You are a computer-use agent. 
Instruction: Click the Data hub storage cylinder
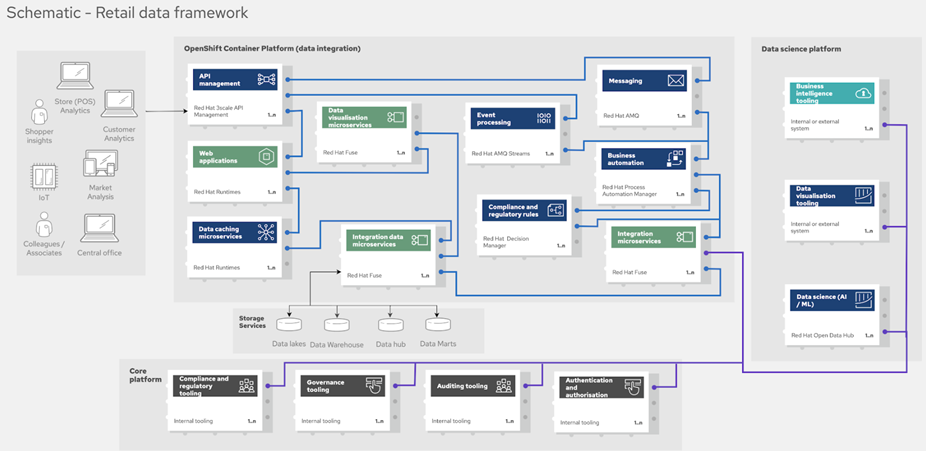coord(390,325)
